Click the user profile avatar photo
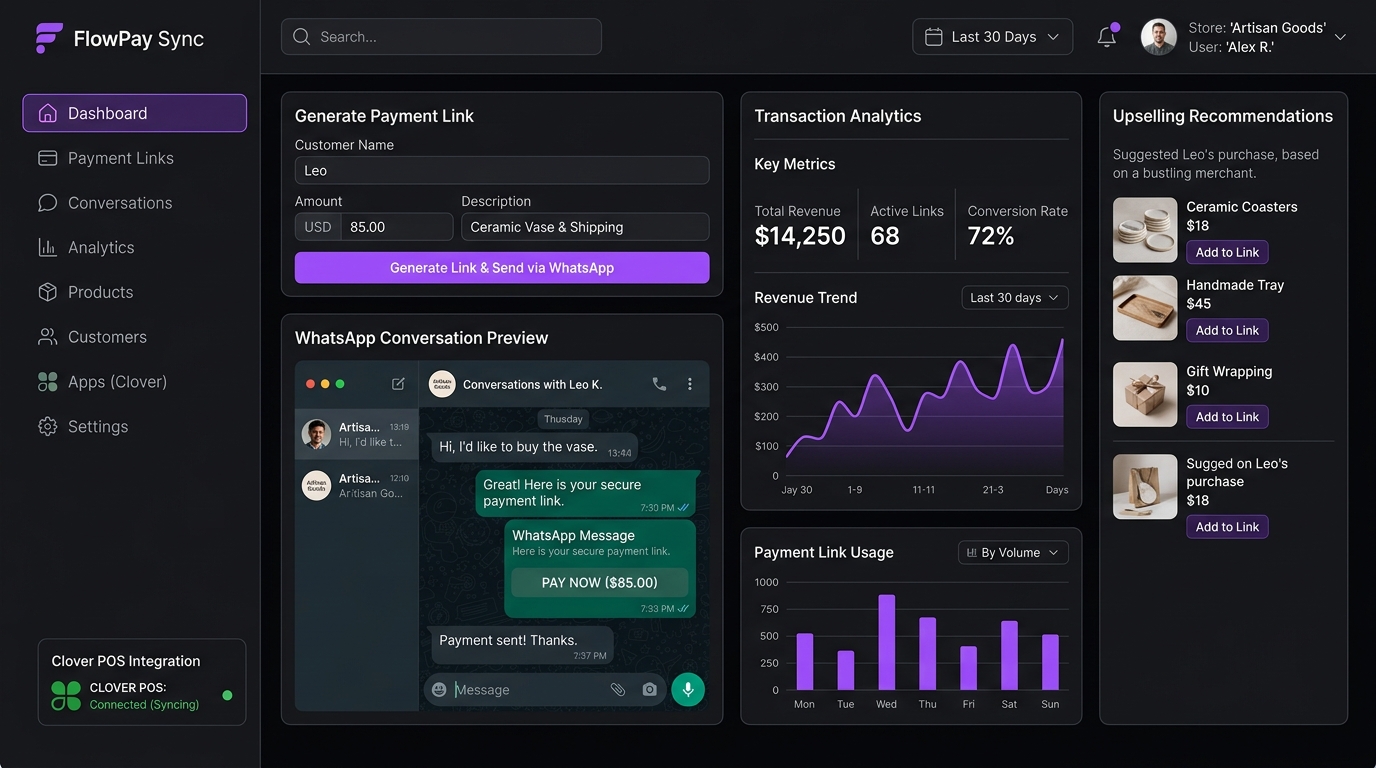The height and width of the screenshot is (768, 1376). coord(1159,37)
